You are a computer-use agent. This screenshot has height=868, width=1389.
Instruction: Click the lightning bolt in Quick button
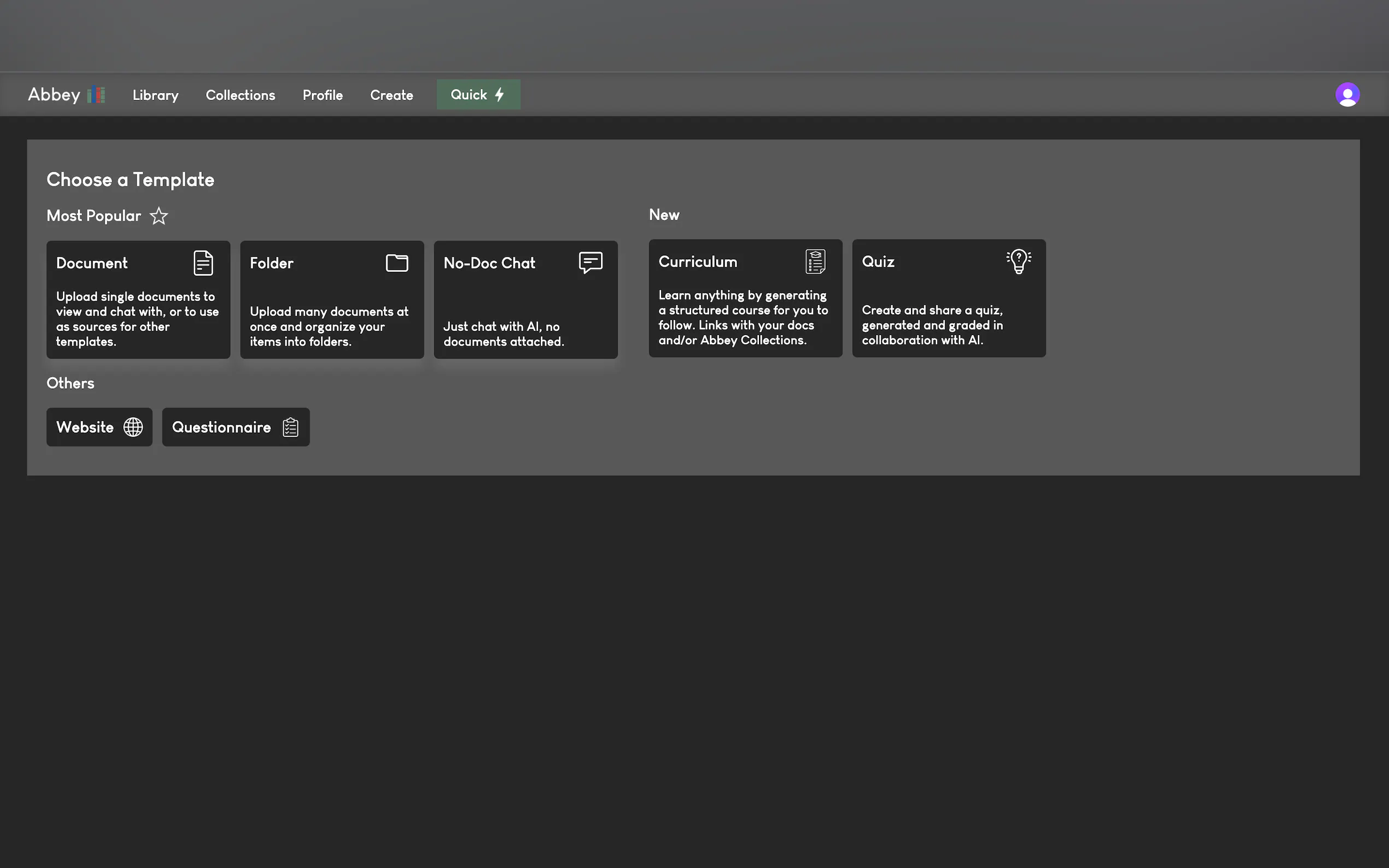pyautogui.click(x=500, y=95)
